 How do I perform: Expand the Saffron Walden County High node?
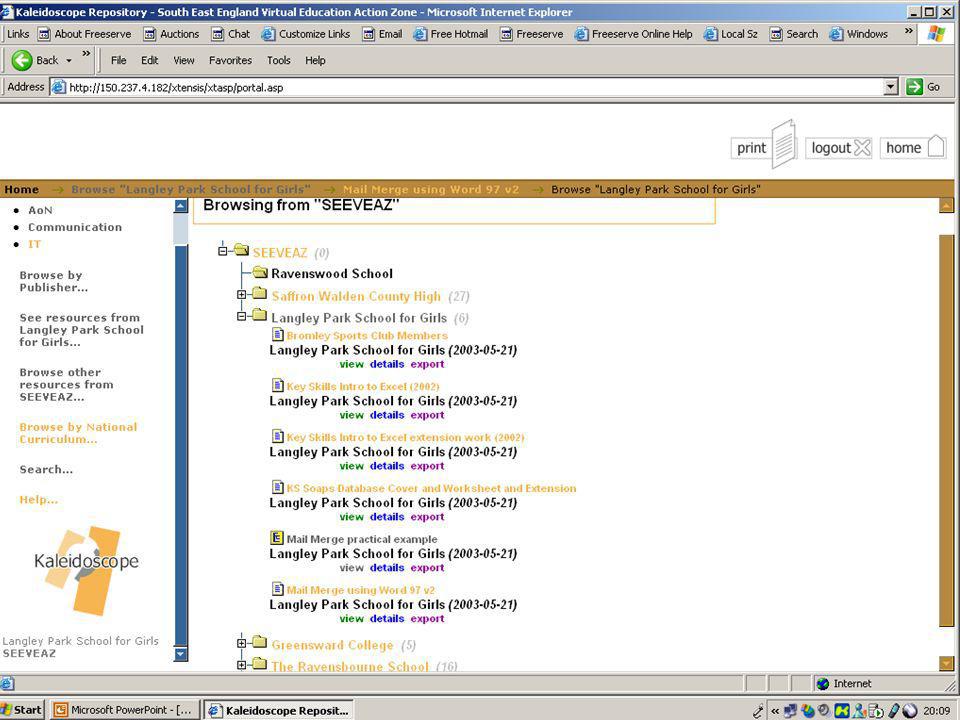click(242, 294)
